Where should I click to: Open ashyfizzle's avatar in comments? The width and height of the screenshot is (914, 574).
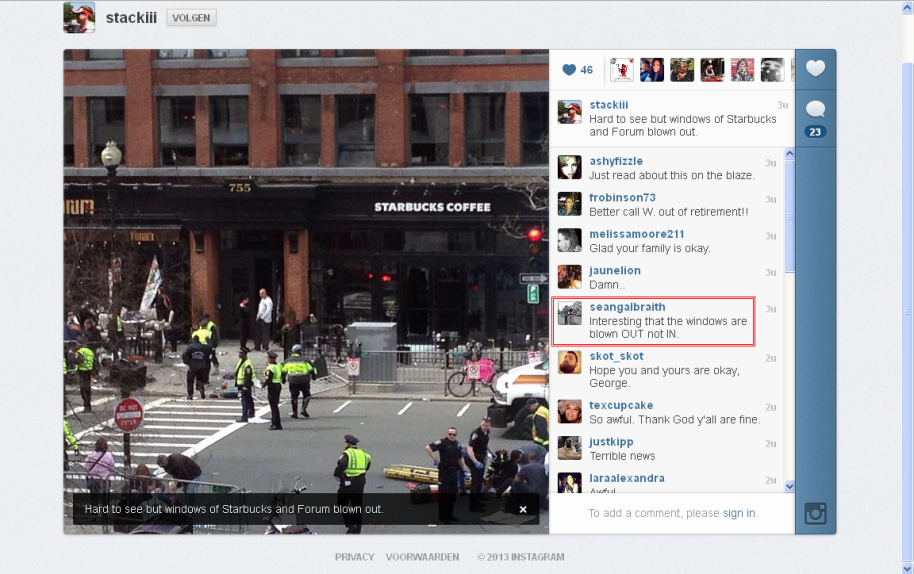click(x=570, y=167)
